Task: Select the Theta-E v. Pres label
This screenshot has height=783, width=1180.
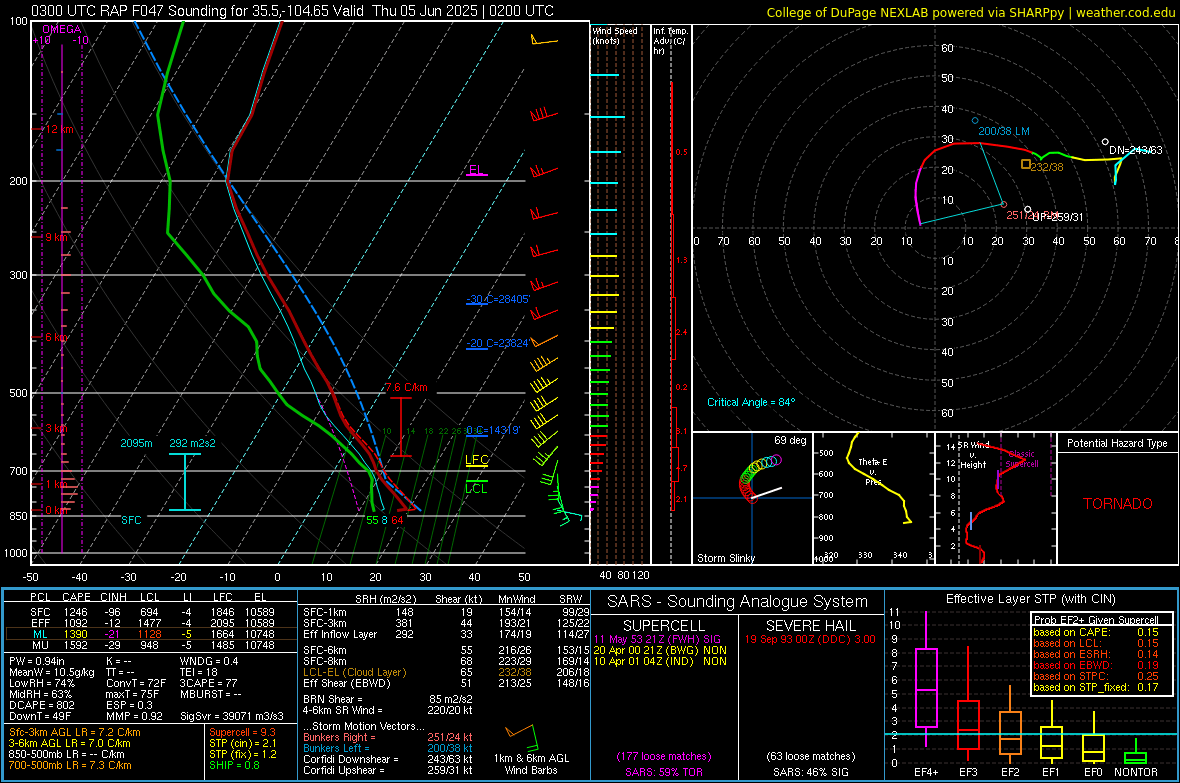Action: [x=873, y=472]
